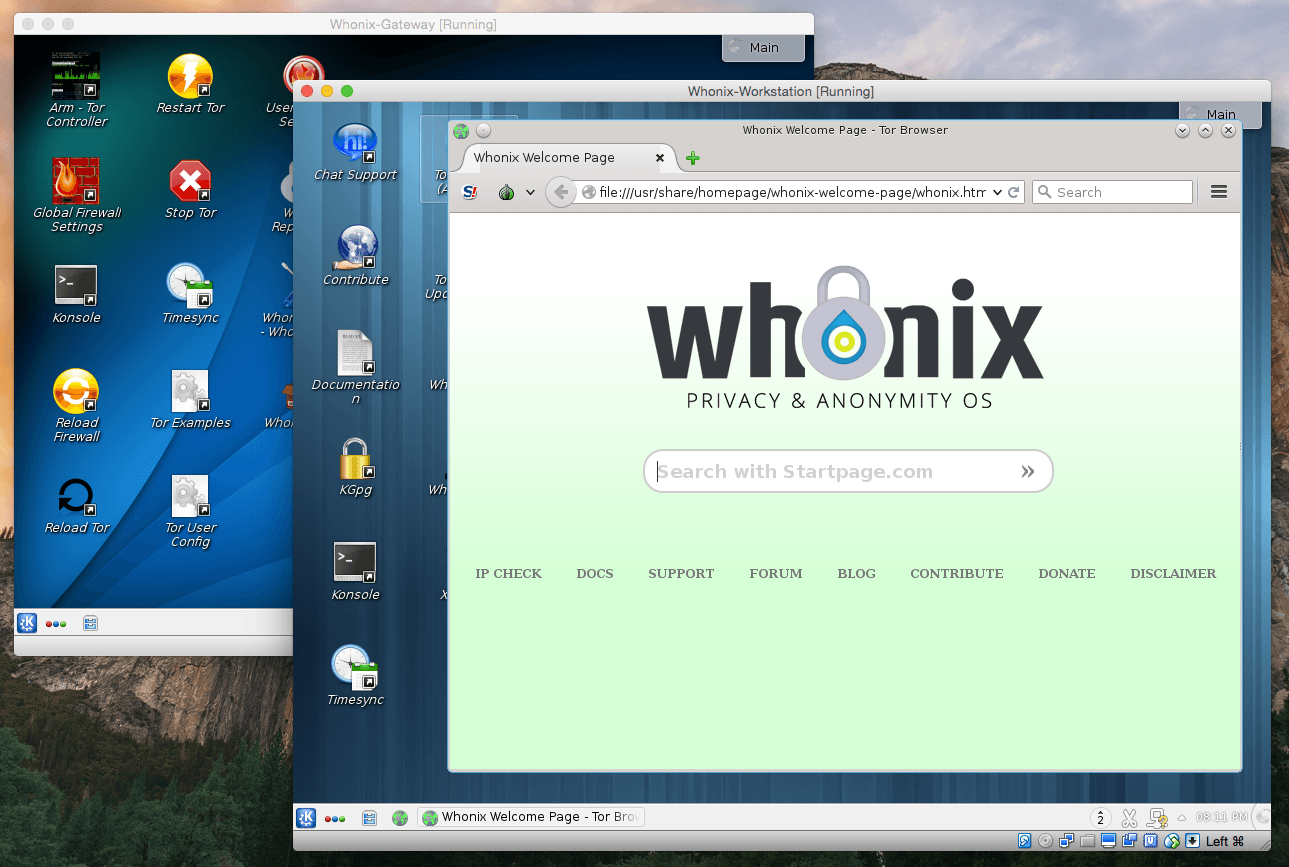Select the Reload Firewall icon

pos(75,392)
